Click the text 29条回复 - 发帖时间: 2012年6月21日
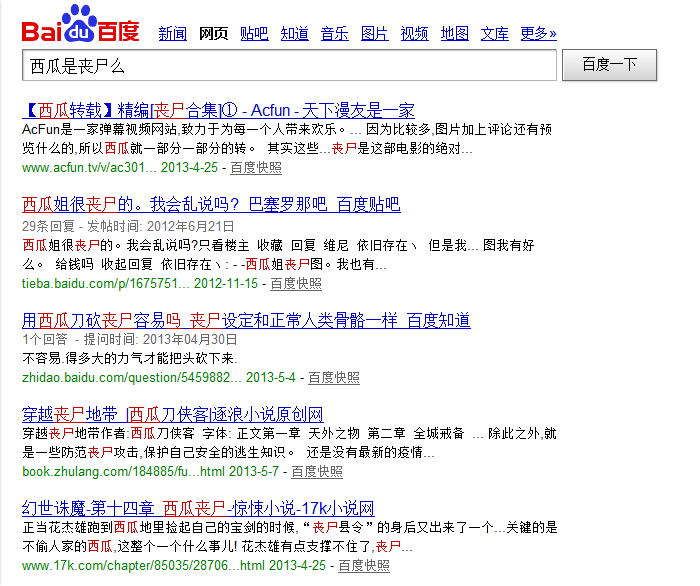Screen dimensions: 700x586 coord(128,227)
